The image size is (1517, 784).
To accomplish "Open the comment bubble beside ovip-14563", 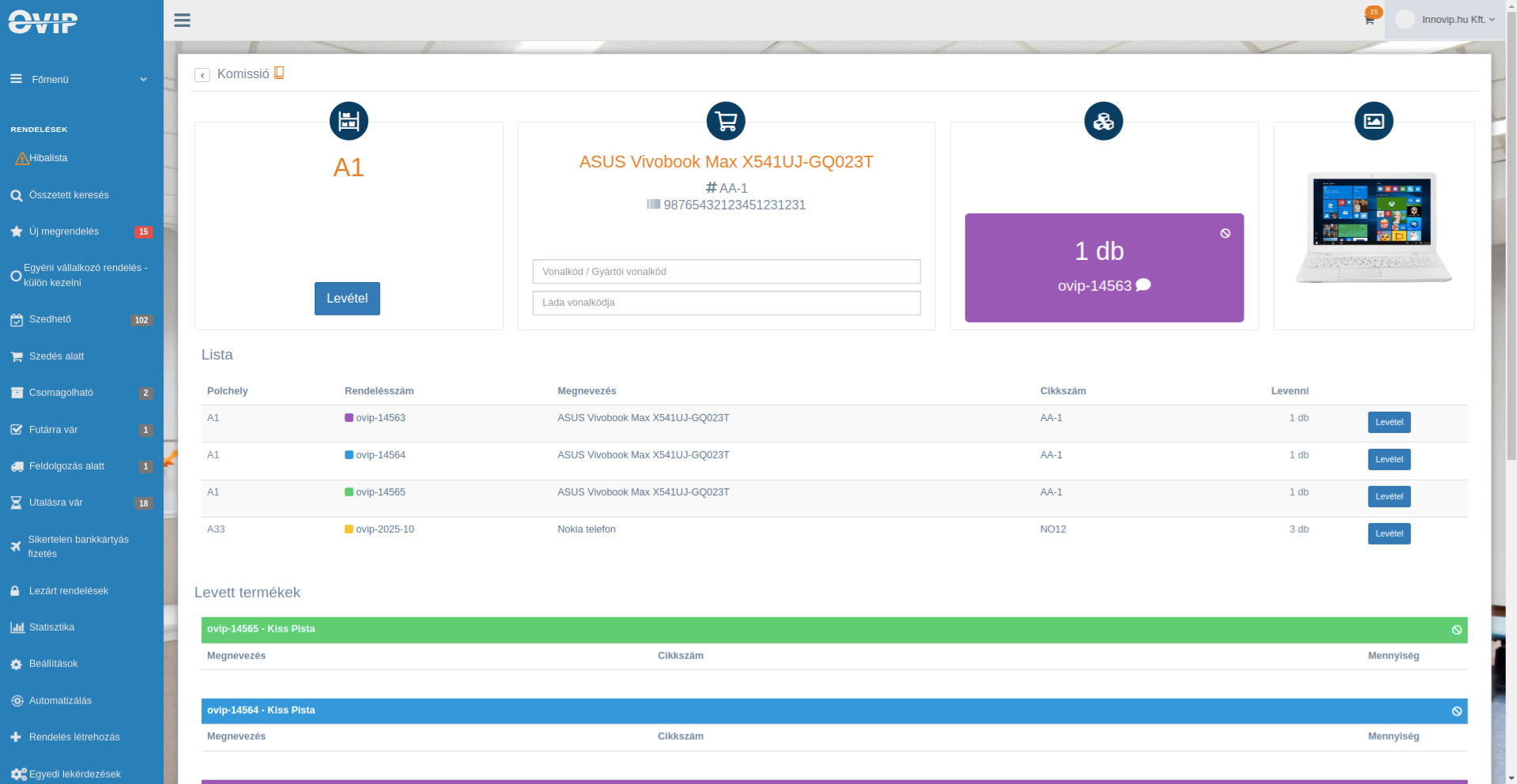I will (x=1143, y=285).
